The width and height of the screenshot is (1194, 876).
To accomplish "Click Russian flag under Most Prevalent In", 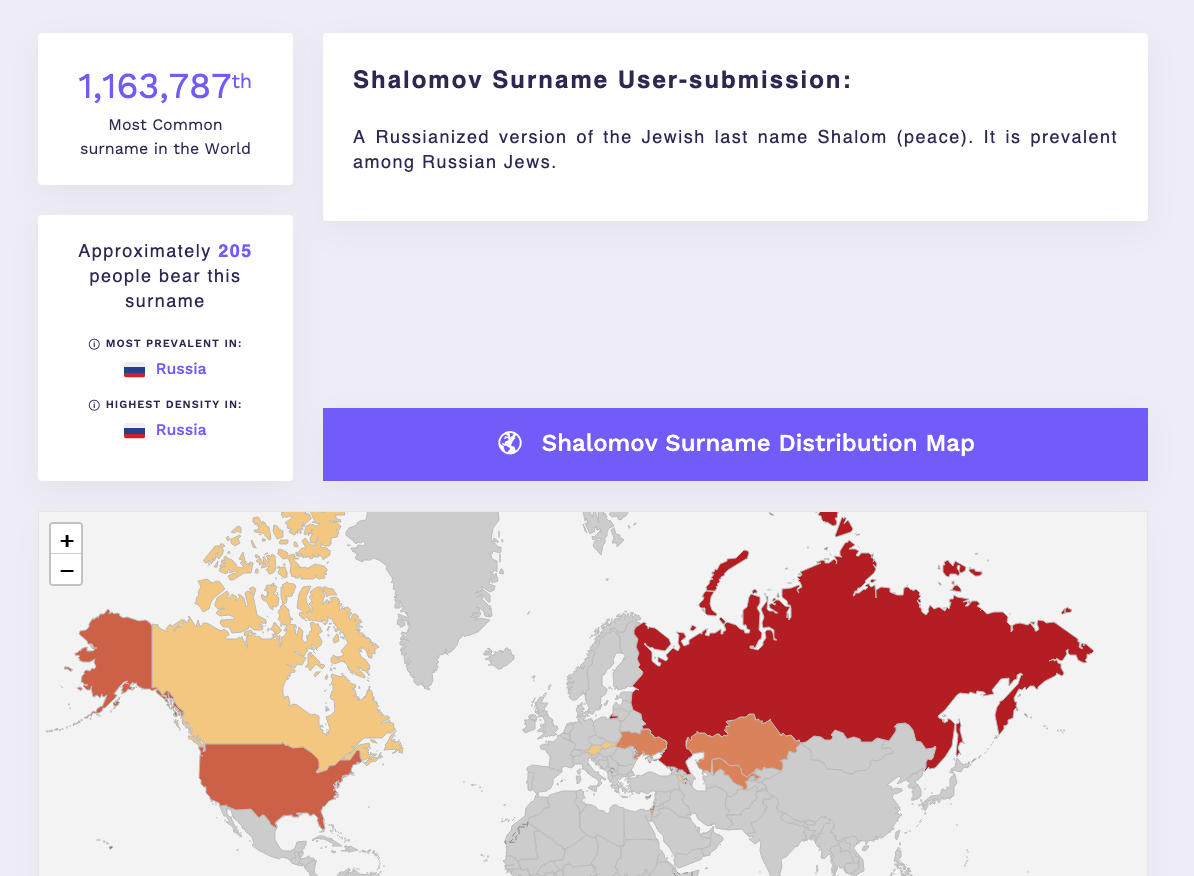I will pyautogui.click(x=135, y=369).
